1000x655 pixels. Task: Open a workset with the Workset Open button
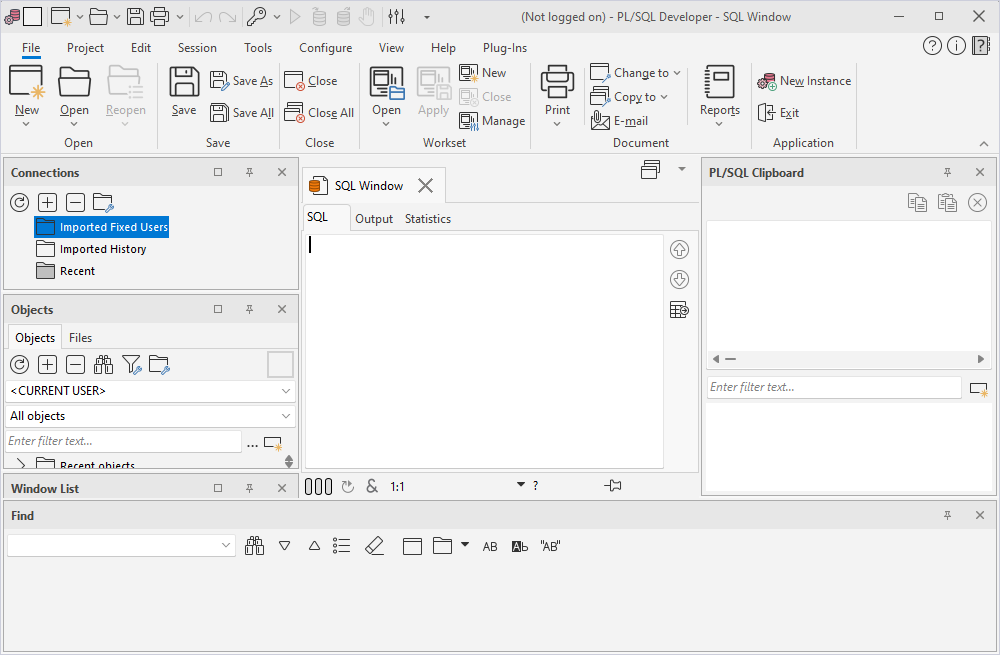click(x=386, y=94)
